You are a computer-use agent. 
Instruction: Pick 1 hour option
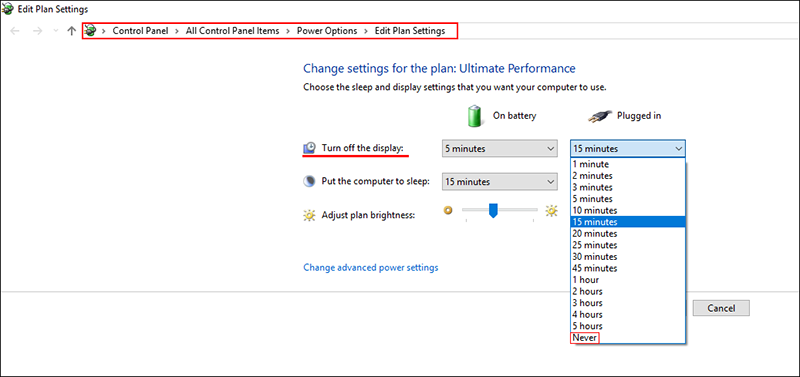pos(628,280)
